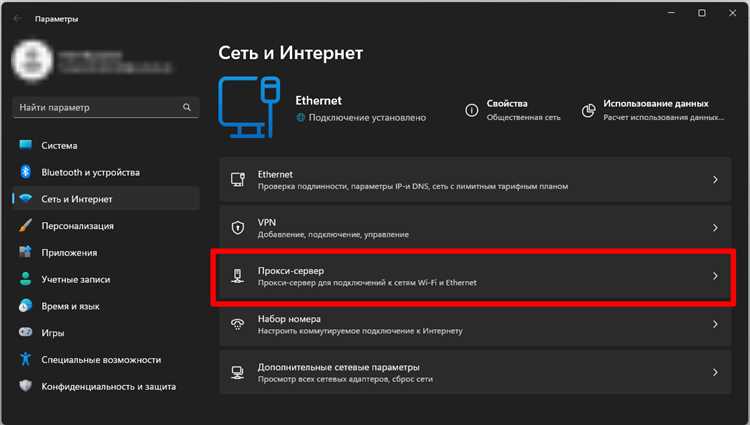This screenshot has width=750, height=425.
Task: Click the Сеть и Интернет Wi-Fi icon
Action: coord(25,198)
